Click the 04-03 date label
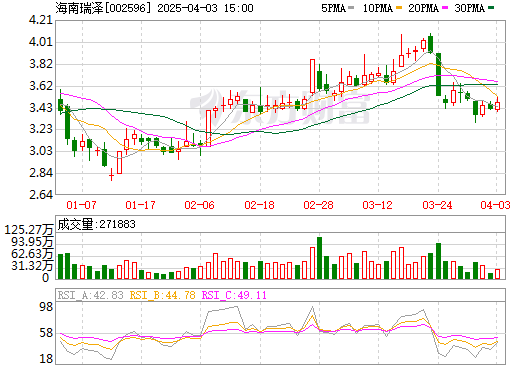 coord(495,205)
